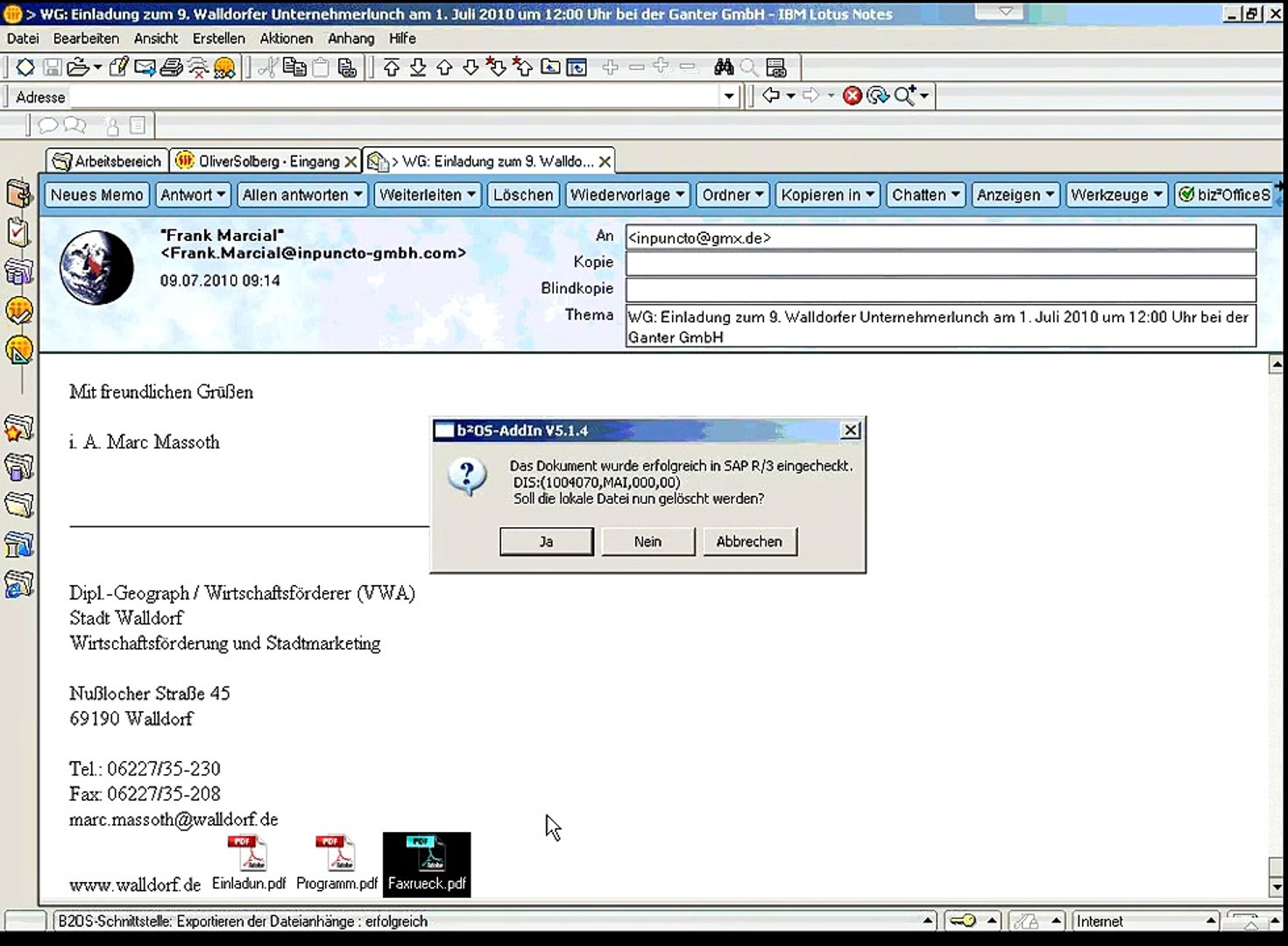Click the Save icon in toolbar
The height and width of the screenshot is (946, 1288).
point(52,67)
